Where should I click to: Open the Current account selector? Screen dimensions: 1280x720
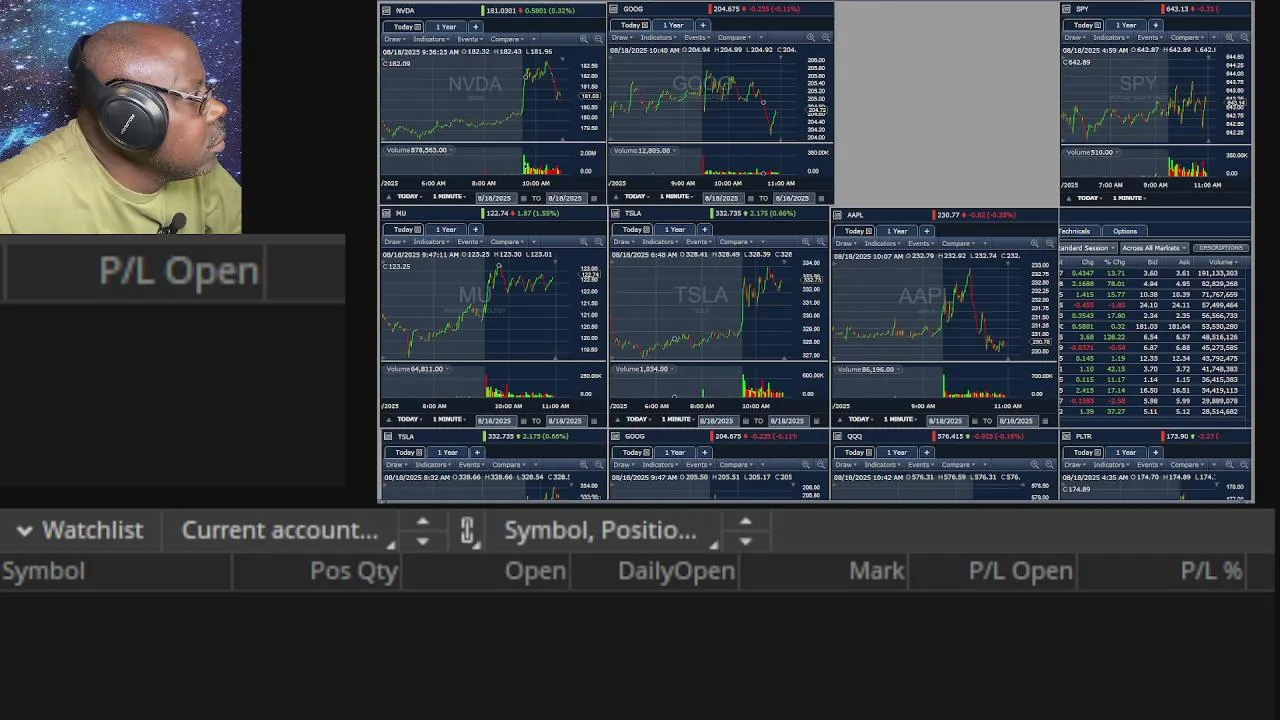(x=279, y=530)
